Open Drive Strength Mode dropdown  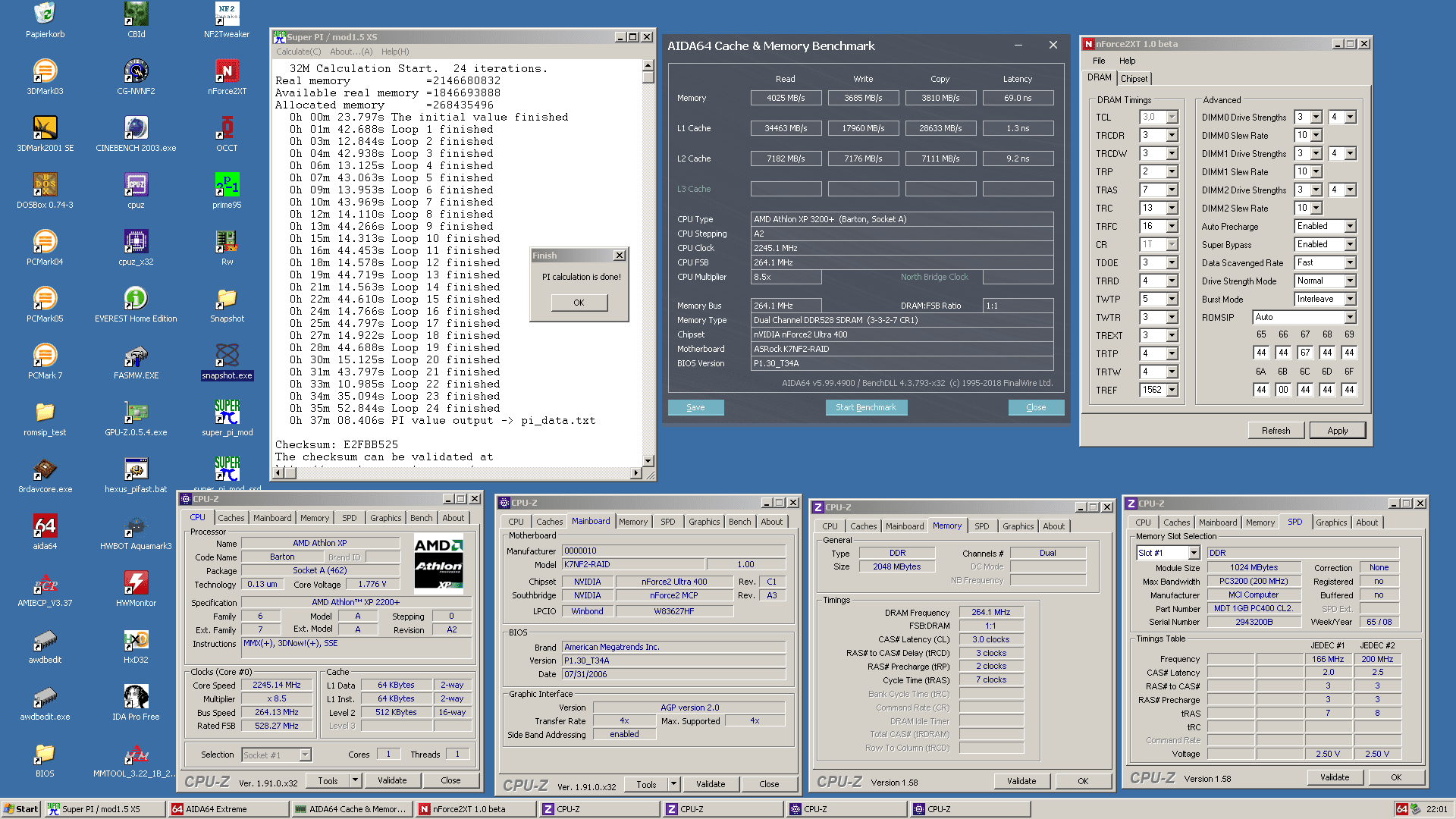(1350, 281)
